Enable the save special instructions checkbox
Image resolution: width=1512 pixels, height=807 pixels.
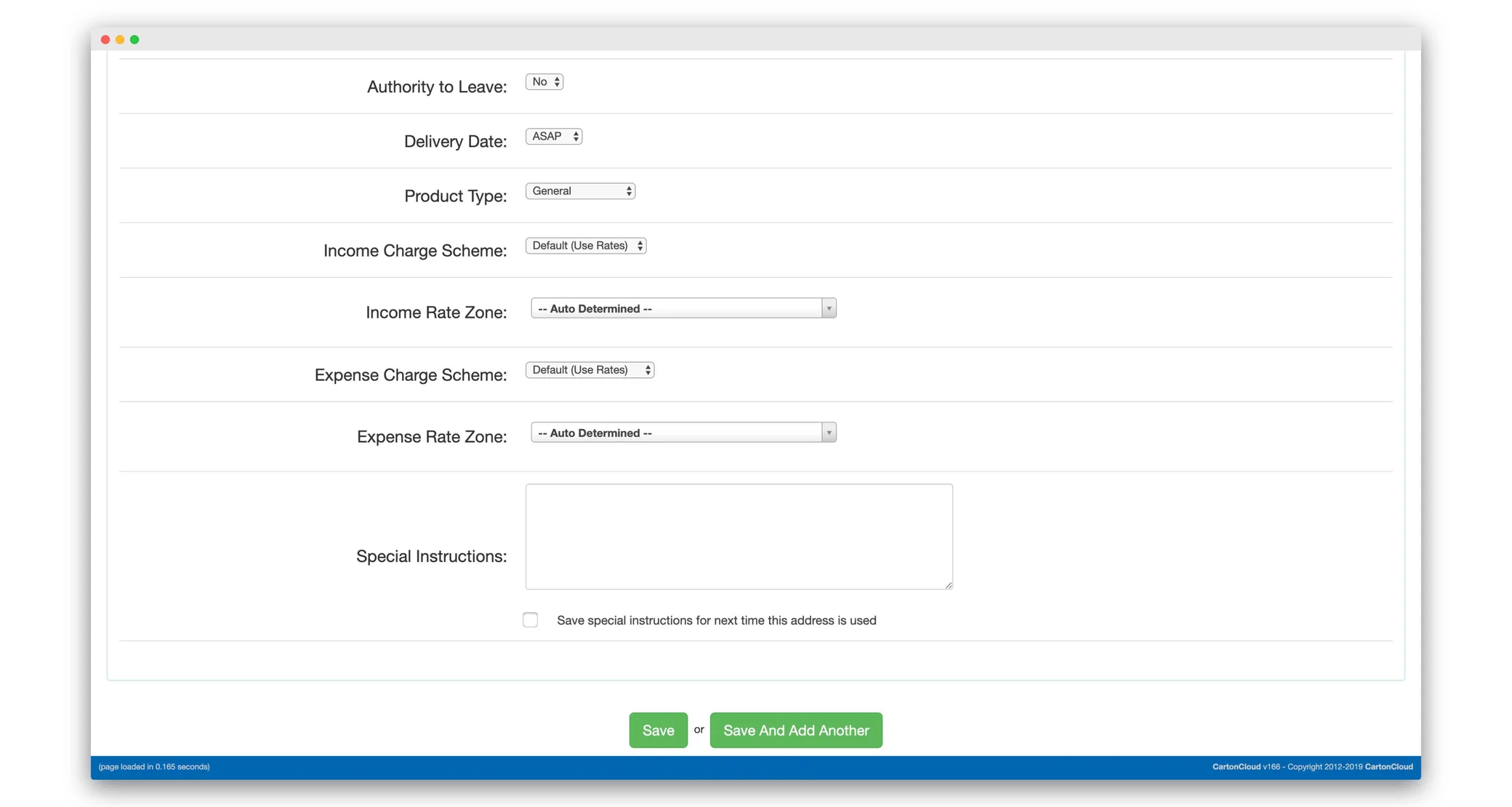coord(531,620)
